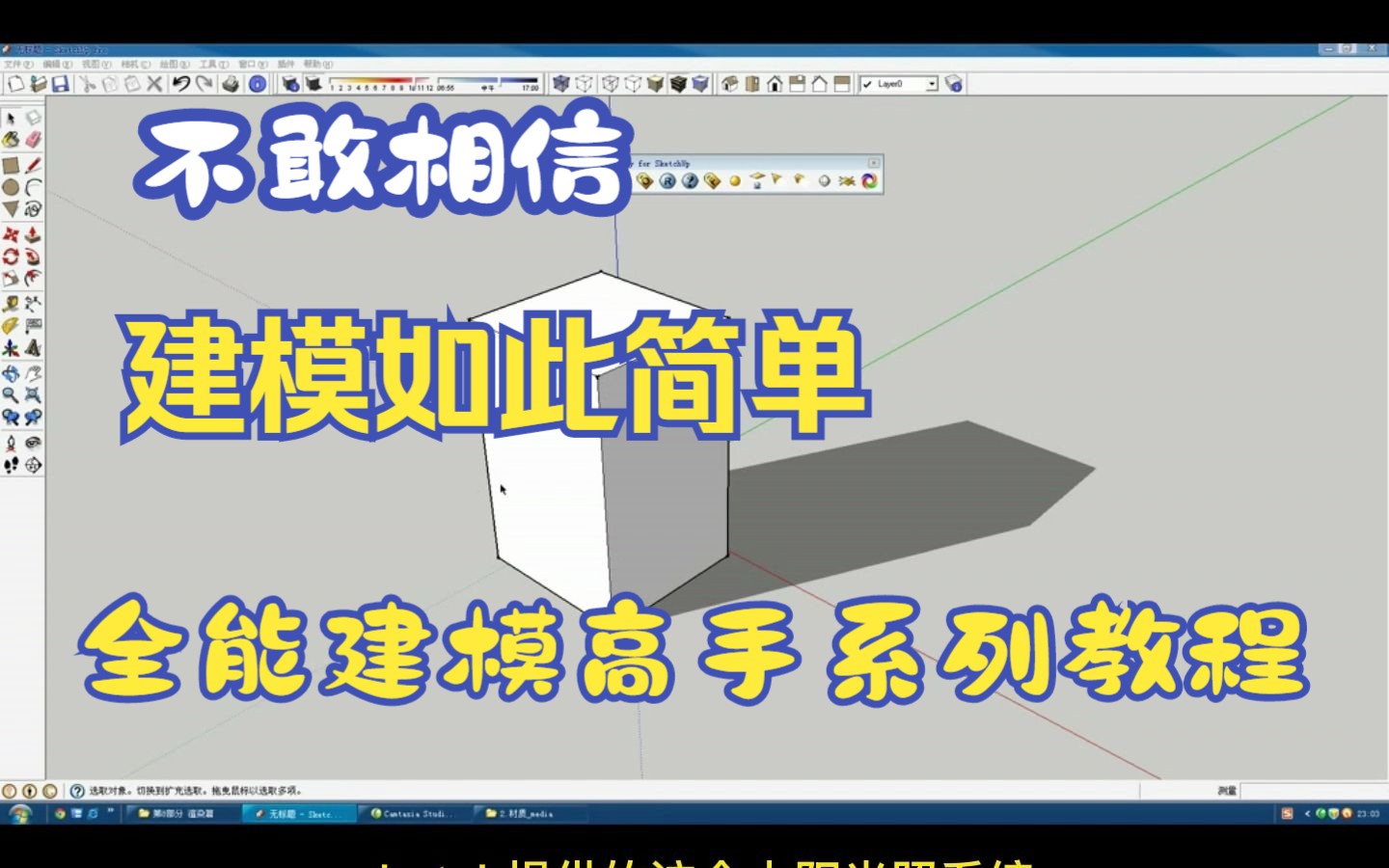Activate the red Move tool

tap(11, 234)
